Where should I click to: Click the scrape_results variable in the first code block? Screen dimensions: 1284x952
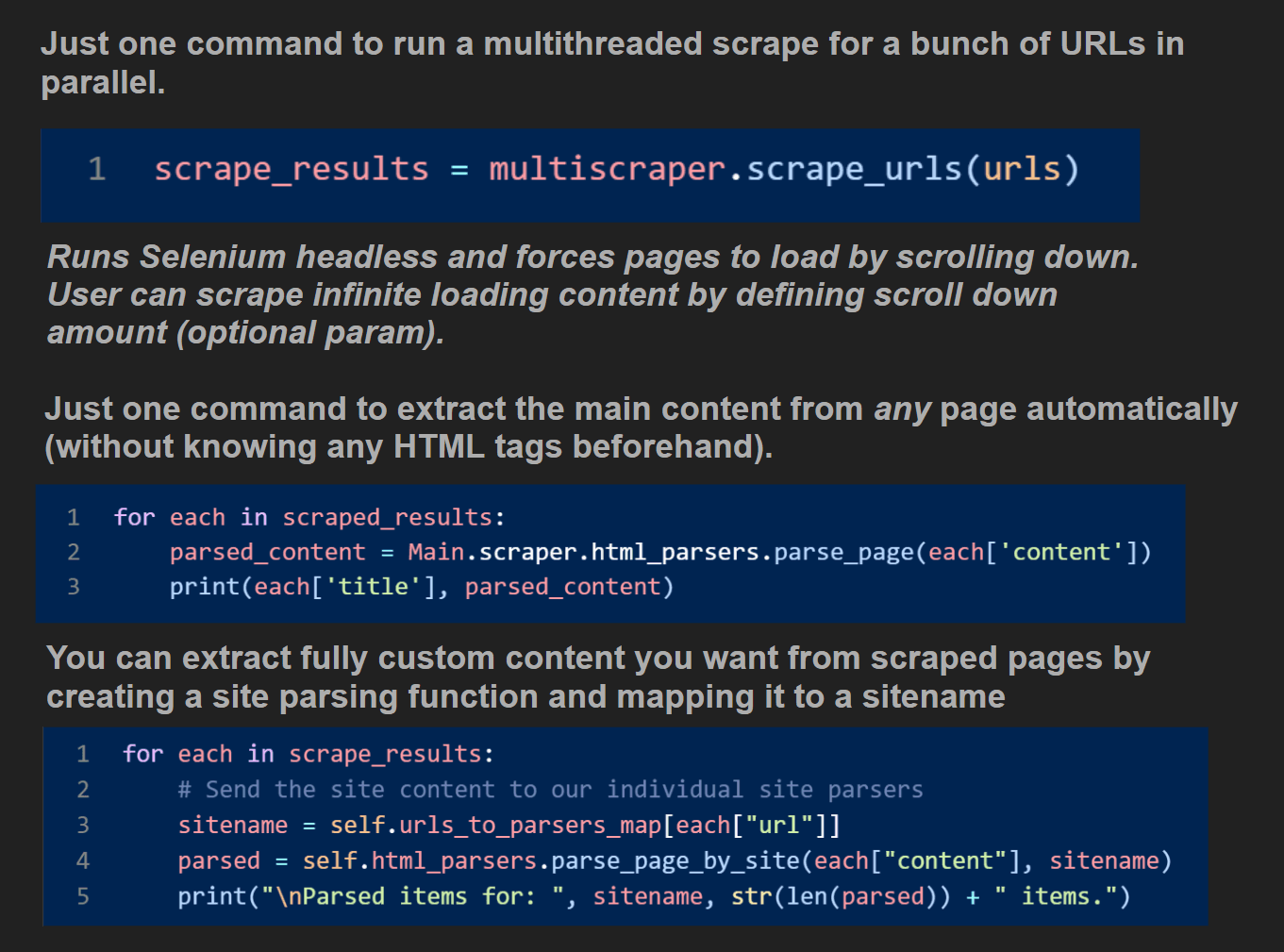click(x=291, y=170)
